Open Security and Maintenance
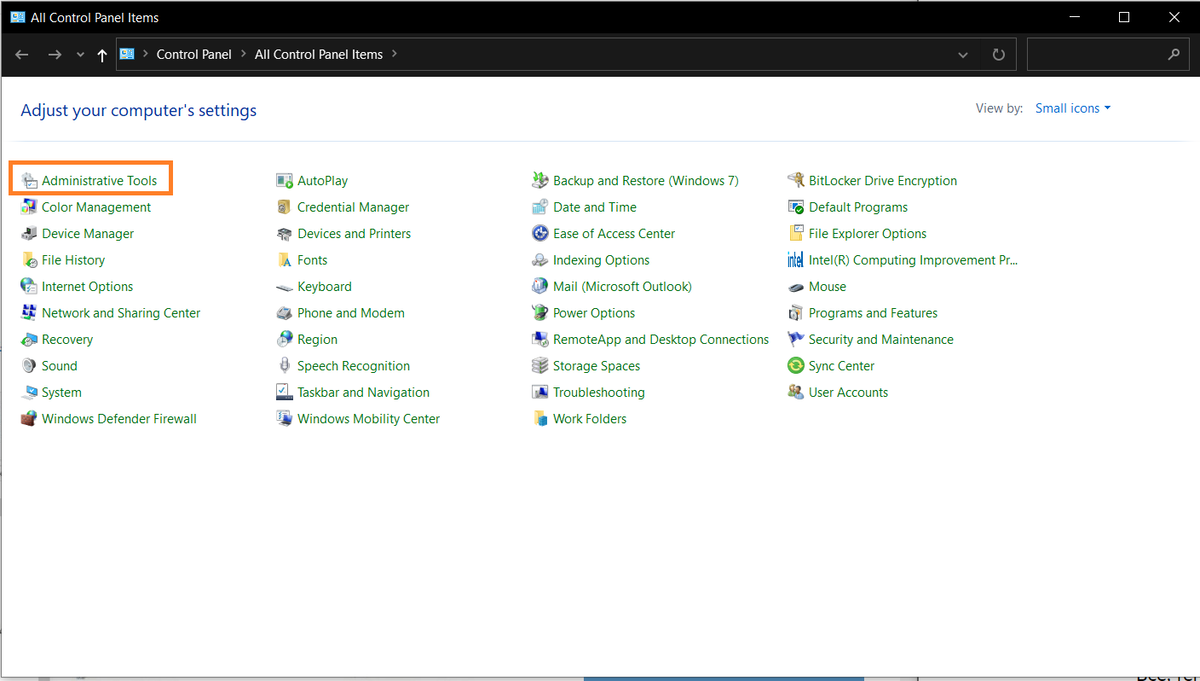Viewport: 1200px width, 681px height. point(881,340)
